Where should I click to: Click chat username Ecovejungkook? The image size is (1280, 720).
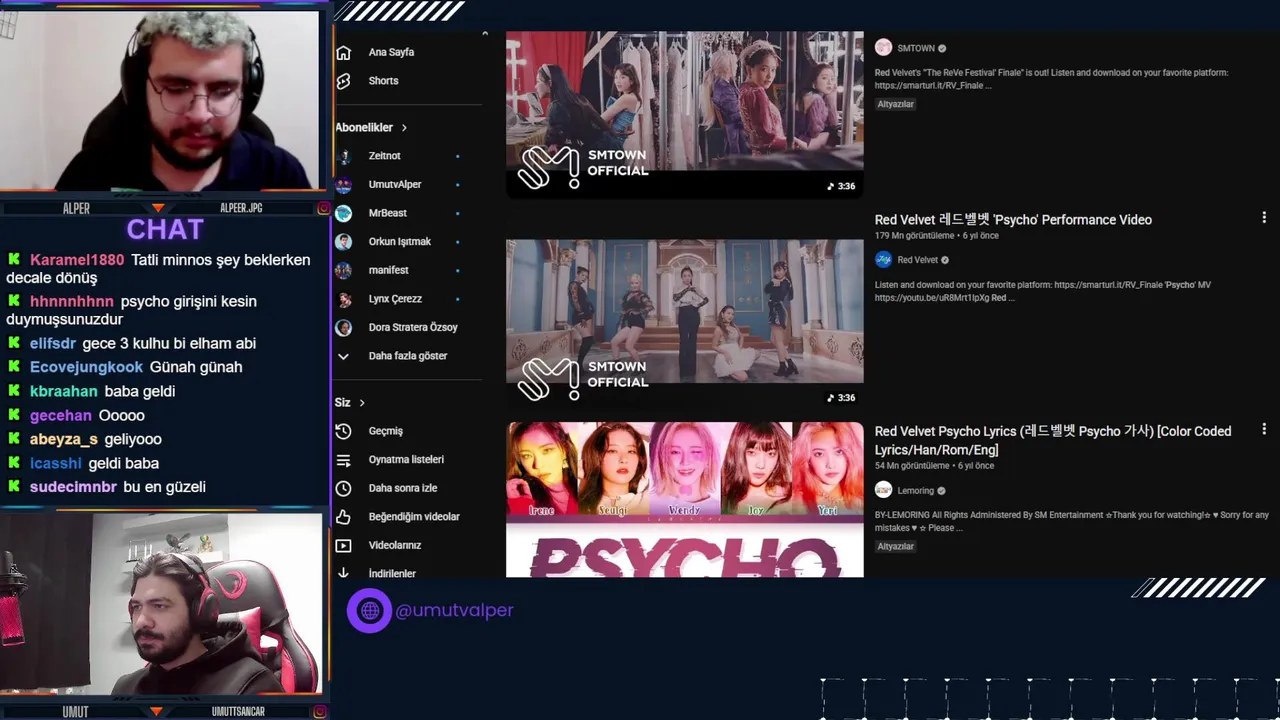click(86, 368)
